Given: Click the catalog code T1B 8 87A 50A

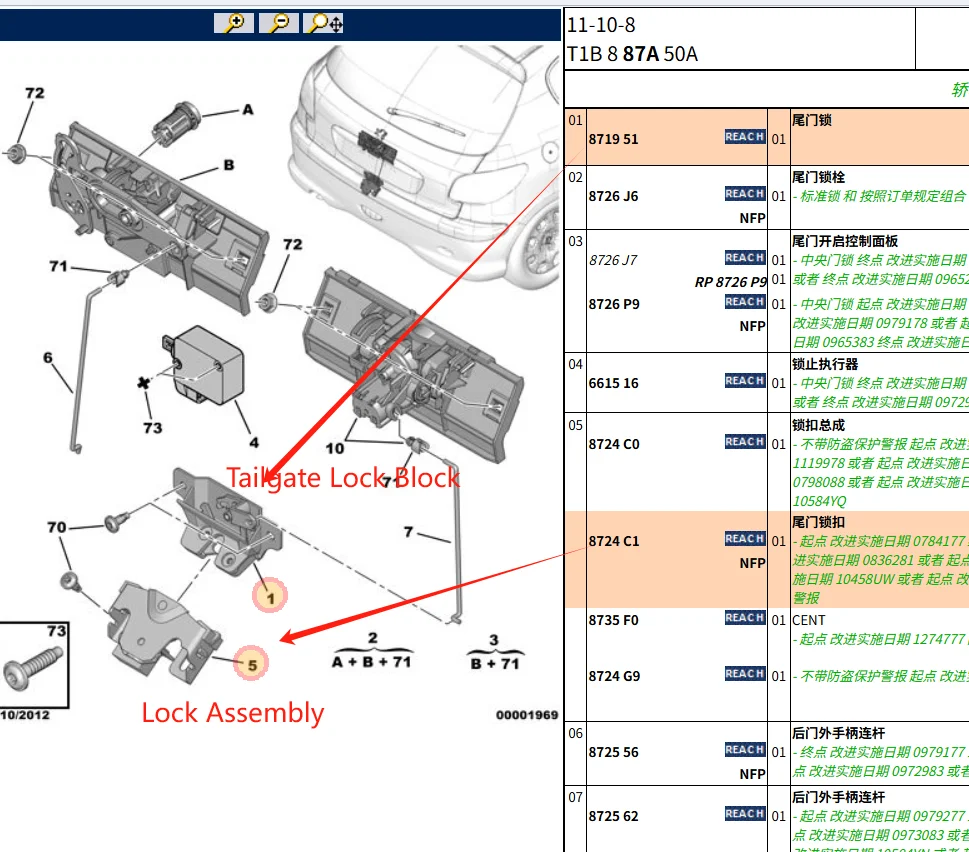Looking at the screenshot, I should [632, 54].
